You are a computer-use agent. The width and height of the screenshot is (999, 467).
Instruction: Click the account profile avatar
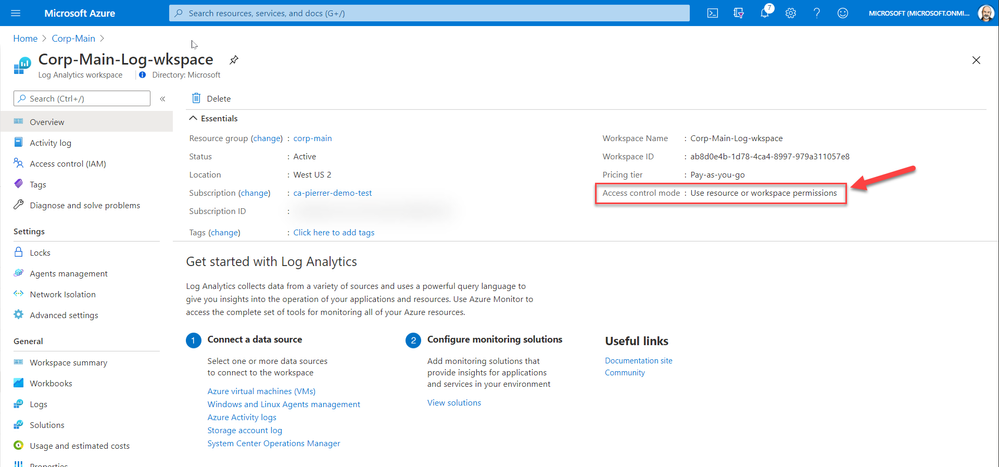click(x=986, y=13)
